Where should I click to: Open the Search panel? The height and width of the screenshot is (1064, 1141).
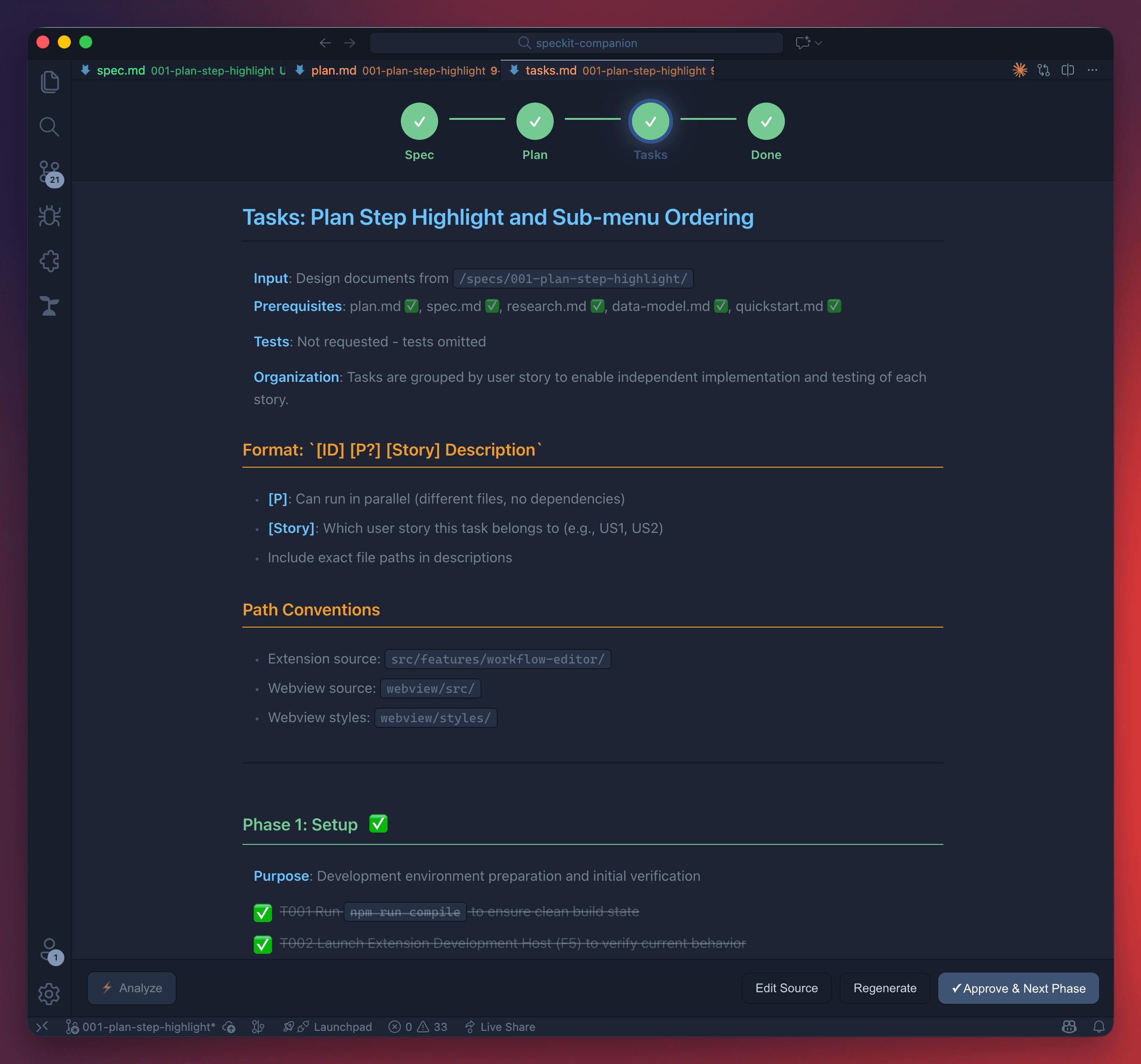49,126
